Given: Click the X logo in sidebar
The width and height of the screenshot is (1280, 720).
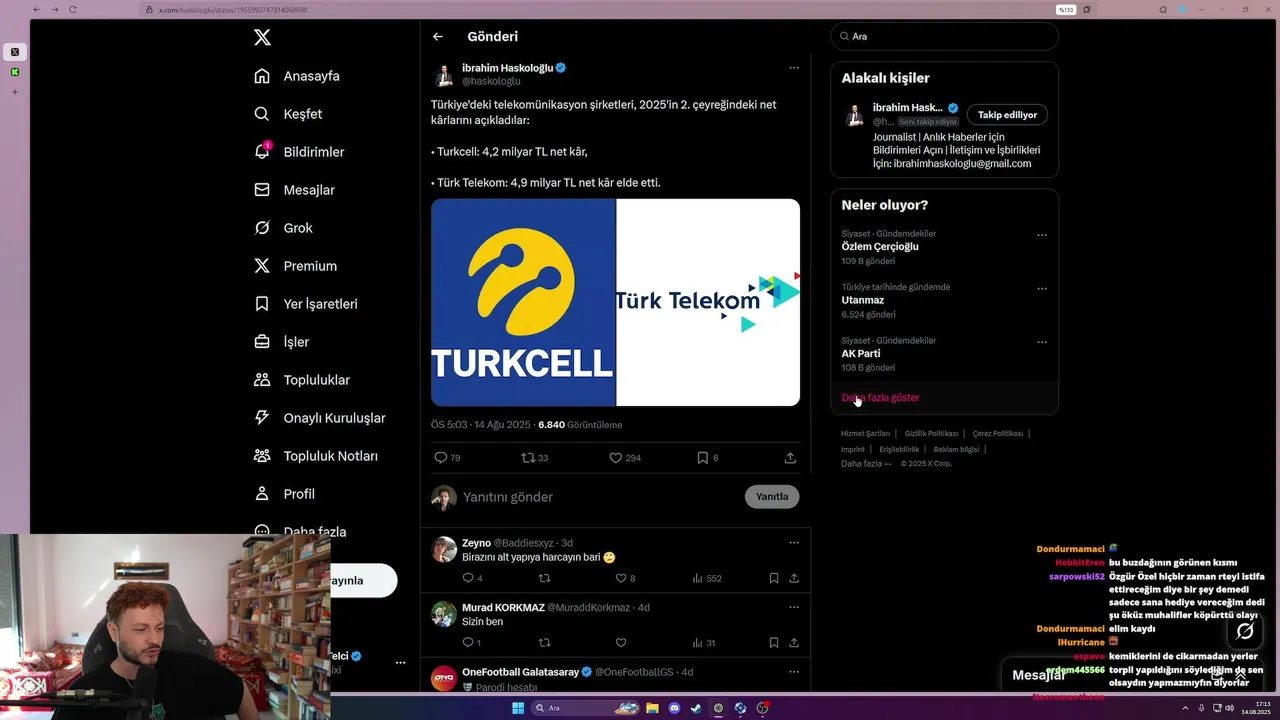Looking at the screenshot, I should coord(262,38).
